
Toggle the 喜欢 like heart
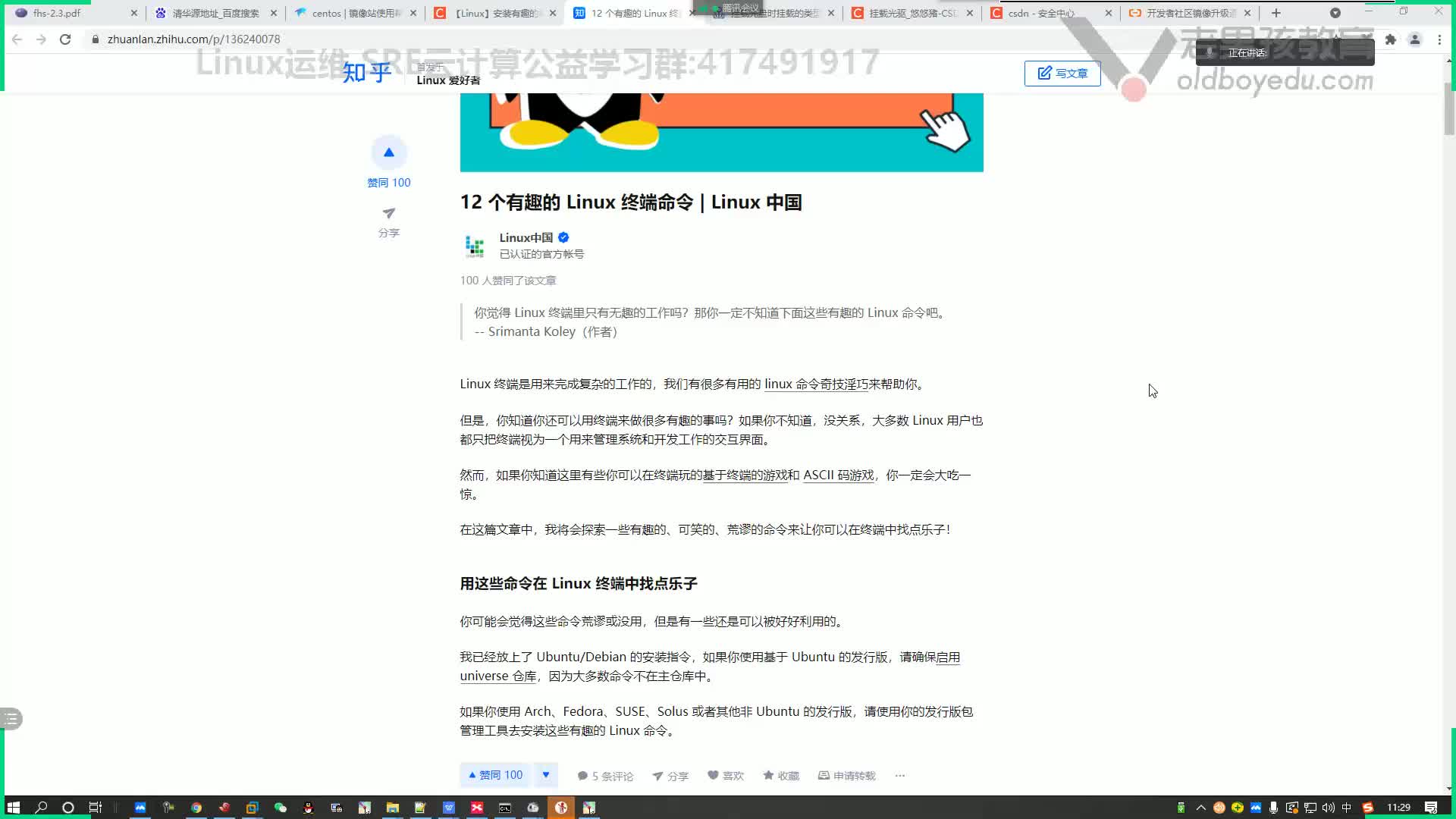726,776
